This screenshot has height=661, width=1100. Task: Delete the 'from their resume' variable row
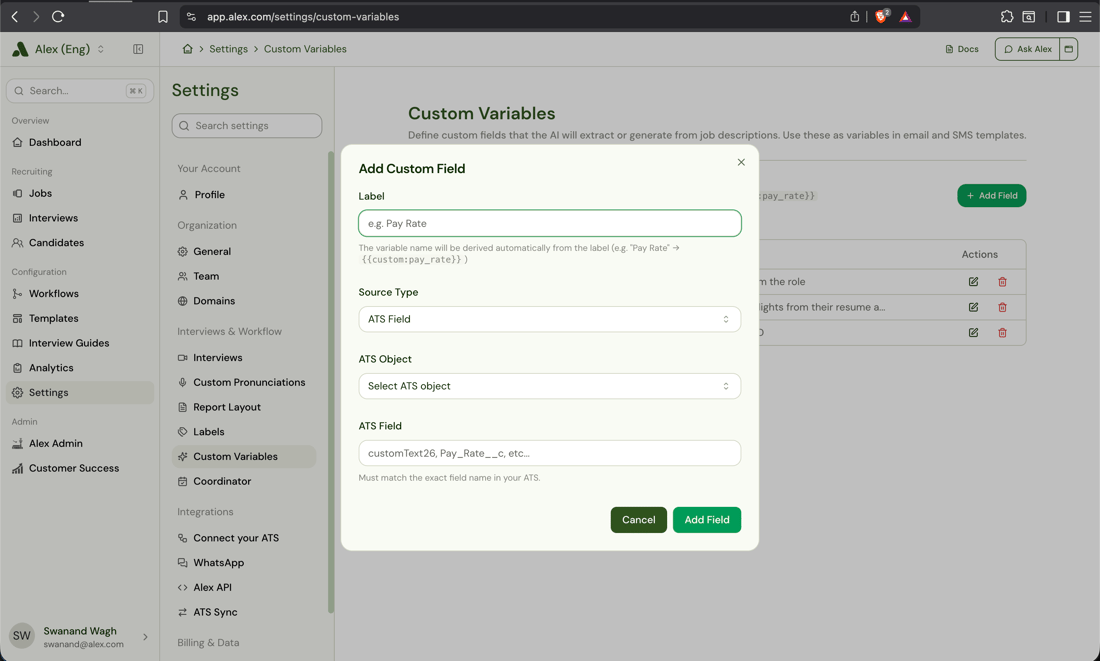click(1002, 307)
